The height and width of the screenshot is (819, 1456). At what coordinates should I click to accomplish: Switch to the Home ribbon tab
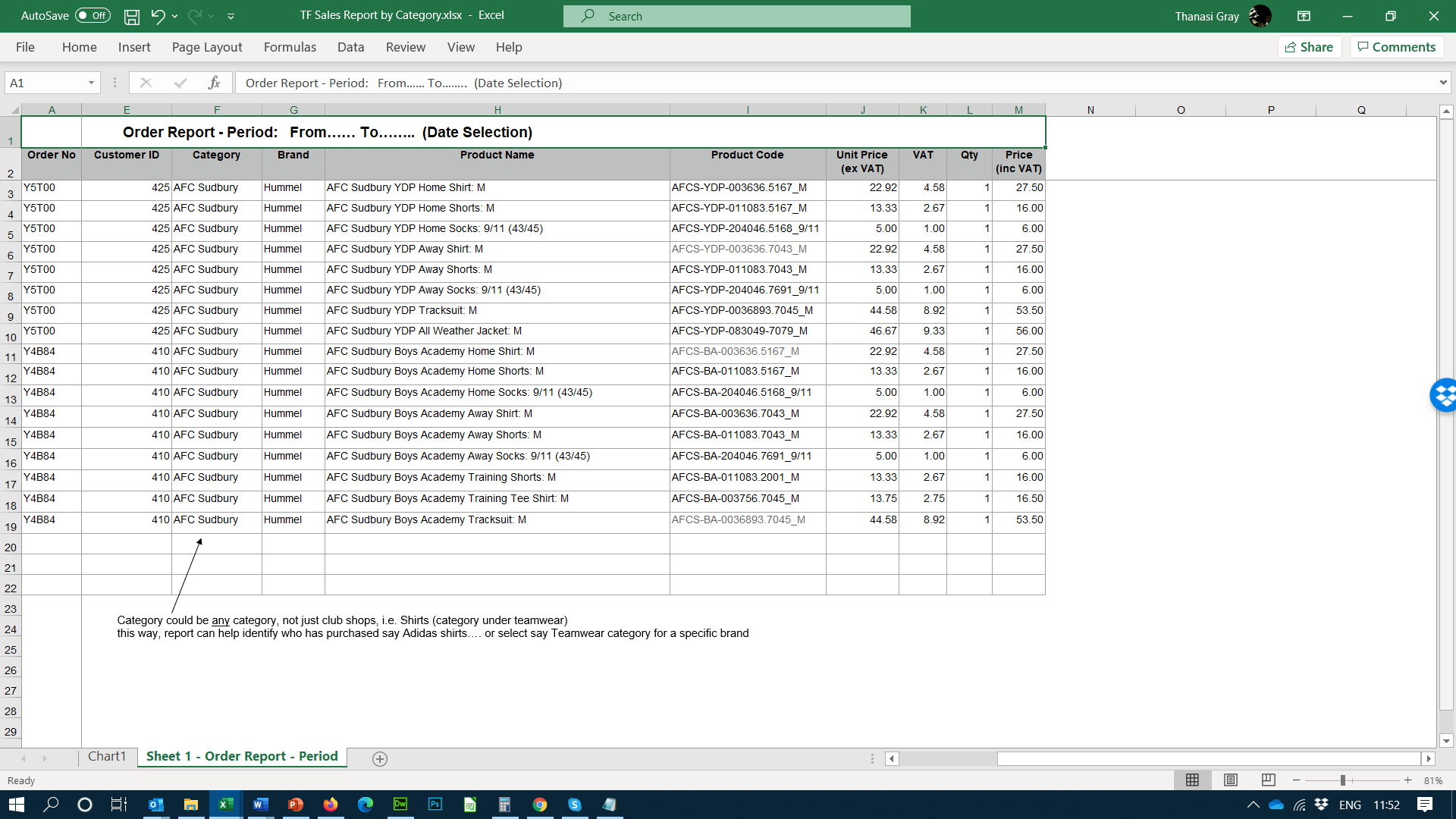pos(79,47)
